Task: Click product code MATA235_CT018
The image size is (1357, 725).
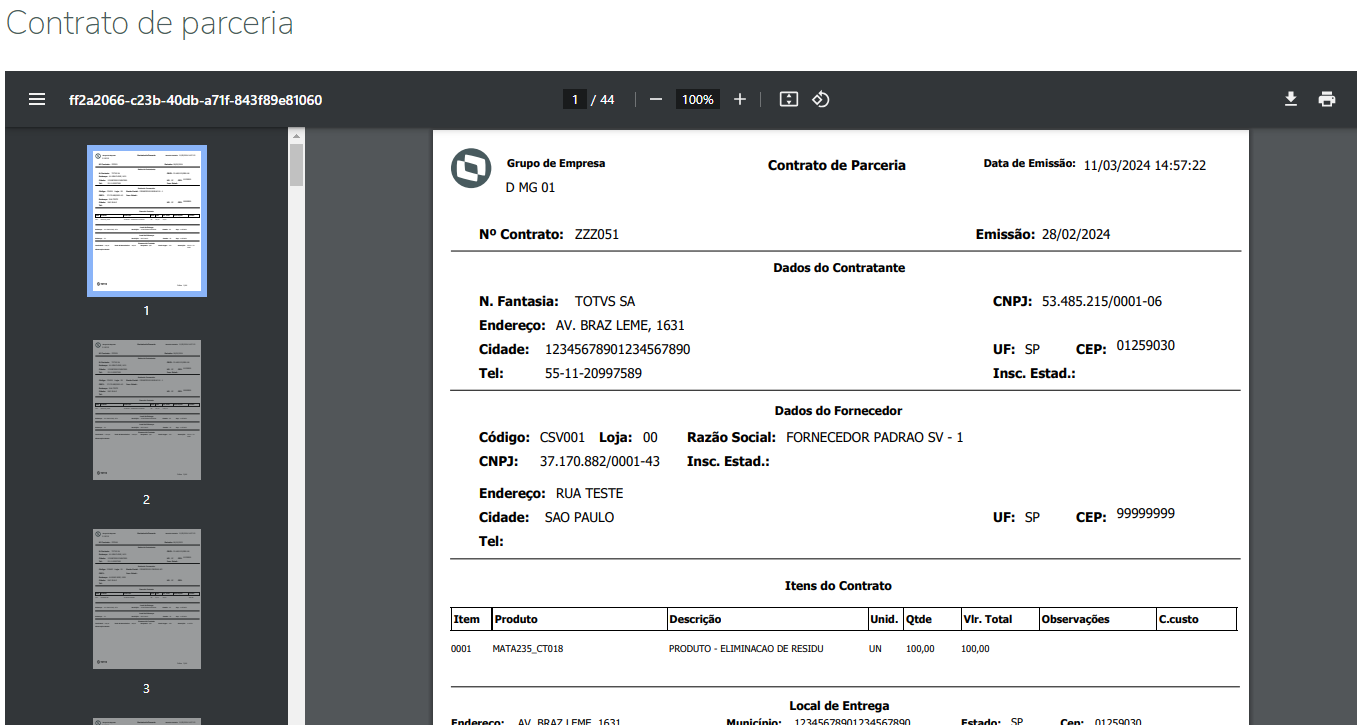Action: click(x=528, y=649)
